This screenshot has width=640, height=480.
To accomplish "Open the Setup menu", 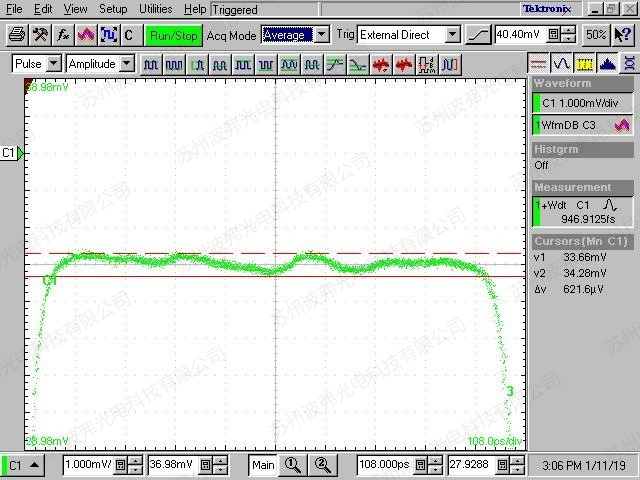I will (113, 9).
